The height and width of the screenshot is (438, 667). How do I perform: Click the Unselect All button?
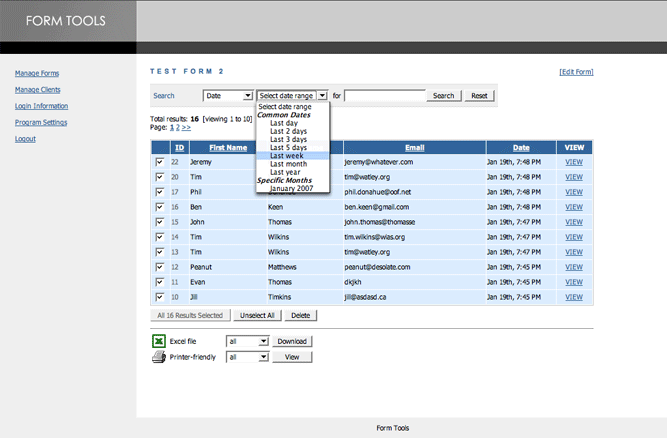257,315
